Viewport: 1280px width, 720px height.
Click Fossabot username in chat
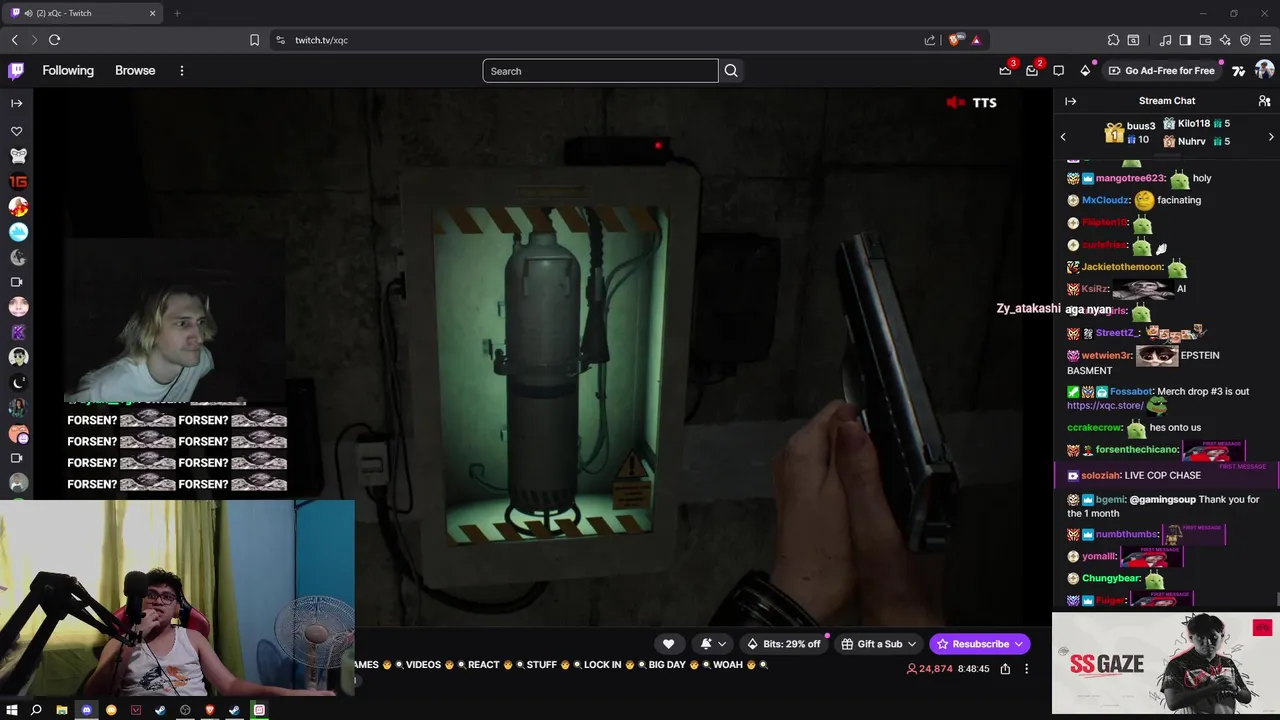click(x=1130, y=391)
